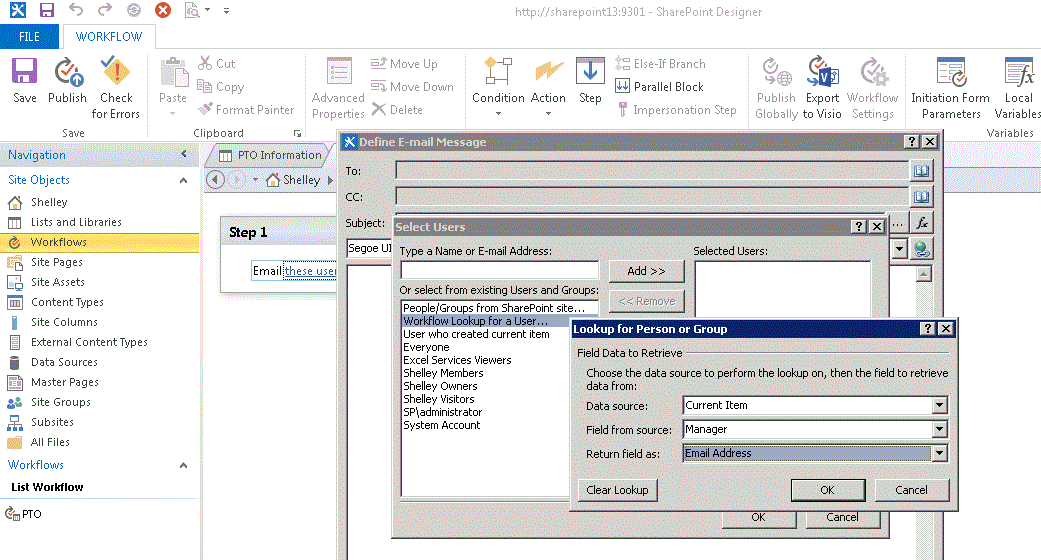Click the Add >> button
Viewport: 1041px width, 560px height.
pyautogui.click(x=646, y=270)
